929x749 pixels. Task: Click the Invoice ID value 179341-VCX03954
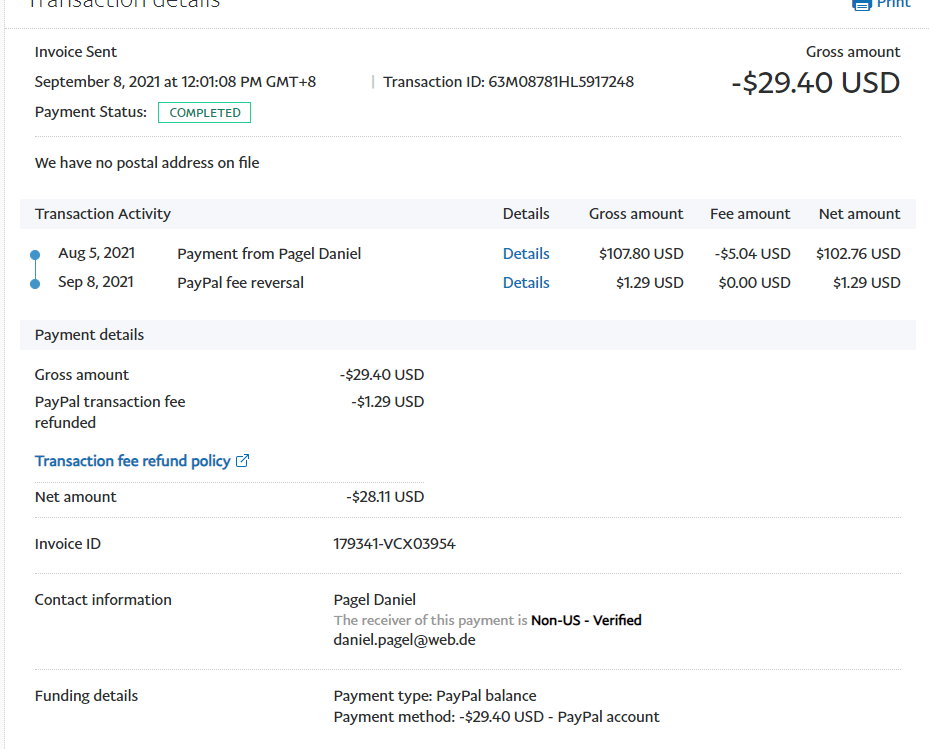[x=394, y=544]
